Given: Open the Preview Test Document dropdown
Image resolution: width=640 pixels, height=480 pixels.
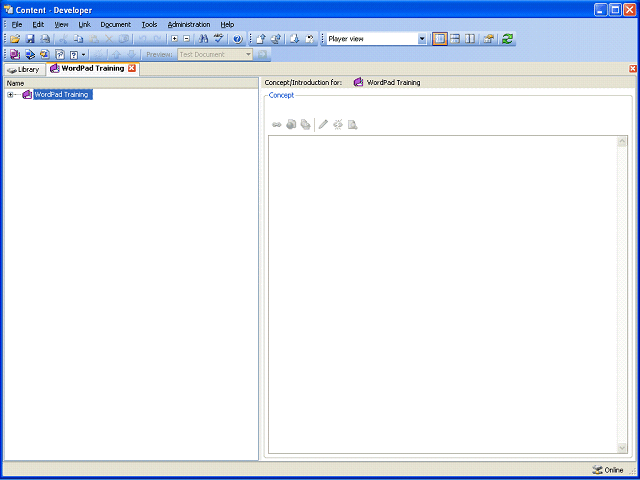Looking at the screenshot, I should [x=248, y=54].
